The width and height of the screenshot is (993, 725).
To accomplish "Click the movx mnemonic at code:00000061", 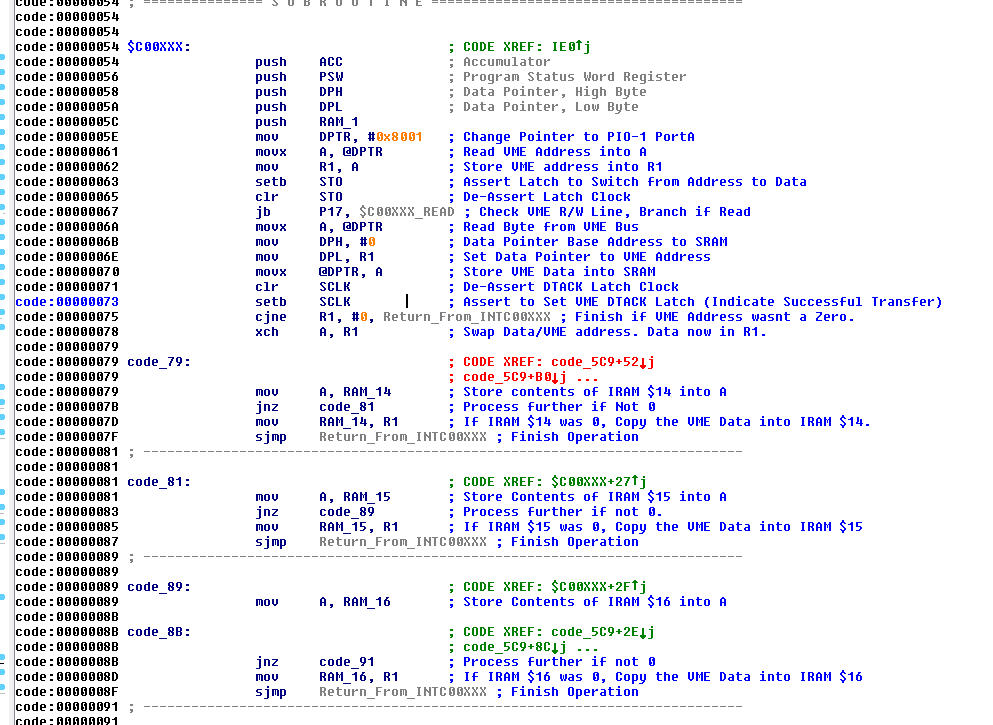I will [271, 152].
